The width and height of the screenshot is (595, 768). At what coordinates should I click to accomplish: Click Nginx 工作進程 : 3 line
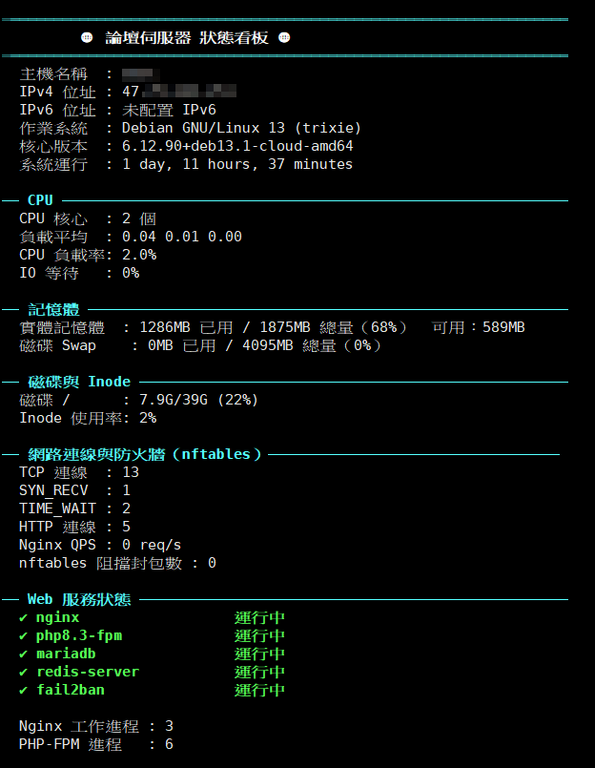(96, 726)
